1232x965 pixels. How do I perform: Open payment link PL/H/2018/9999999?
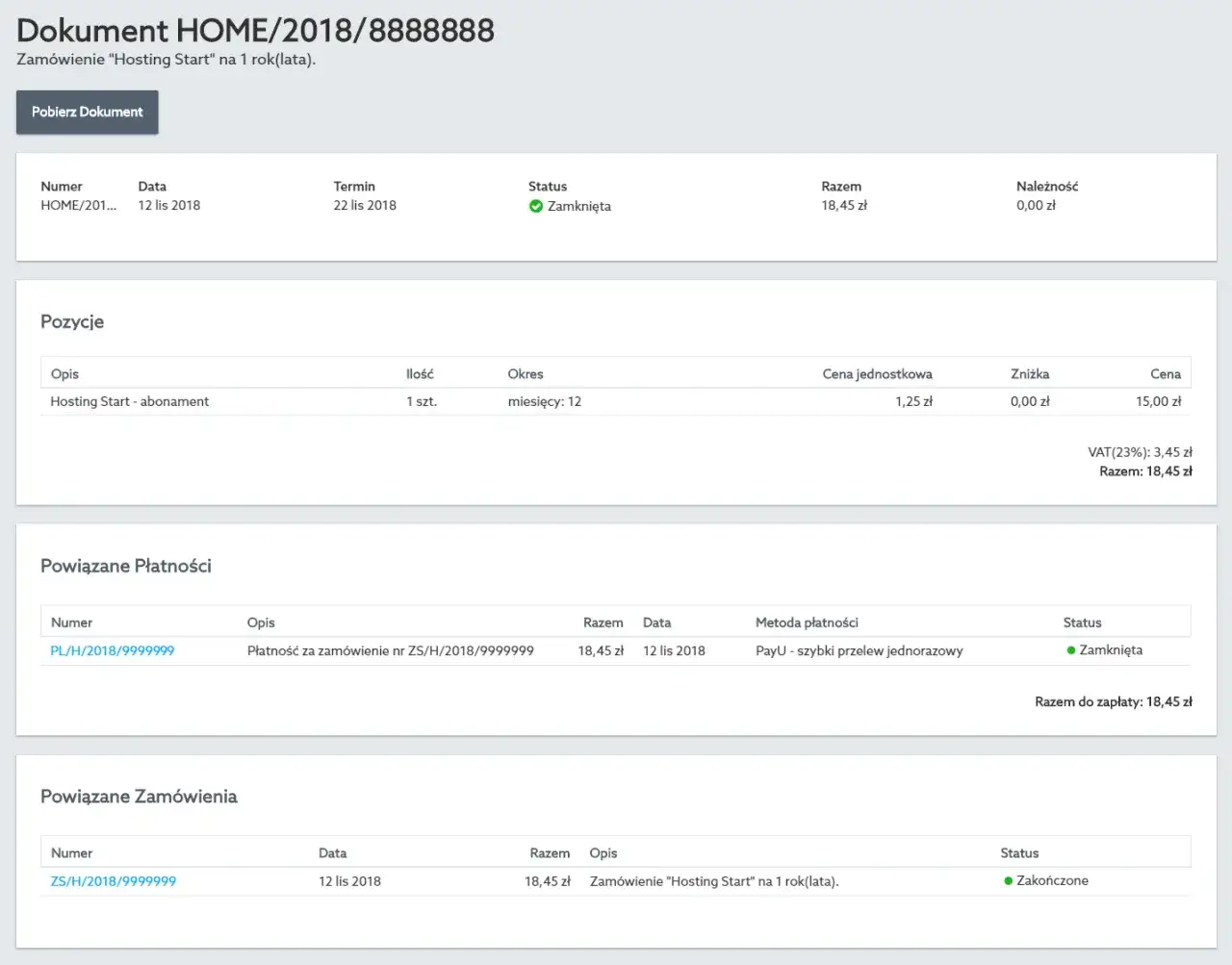pos(113,651)
